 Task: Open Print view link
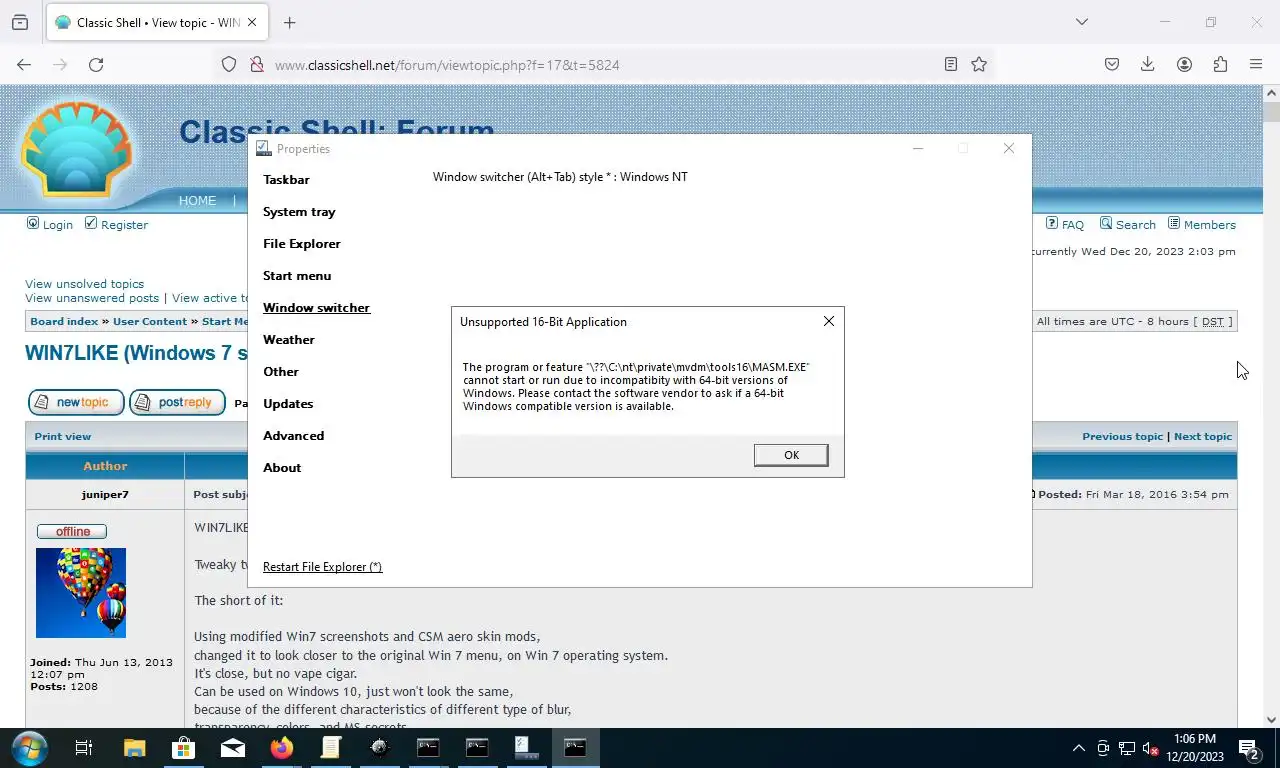63,437
